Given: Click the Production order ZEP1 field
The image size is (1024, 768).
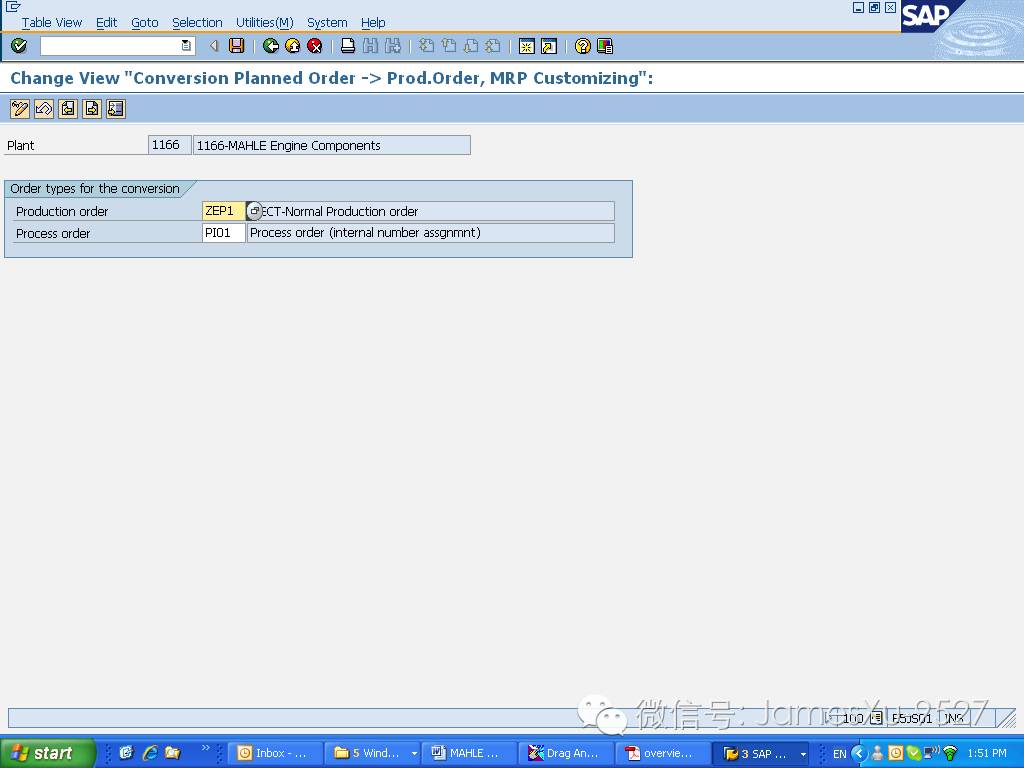Looking at the screenshot, I should (x=223, y=211).
